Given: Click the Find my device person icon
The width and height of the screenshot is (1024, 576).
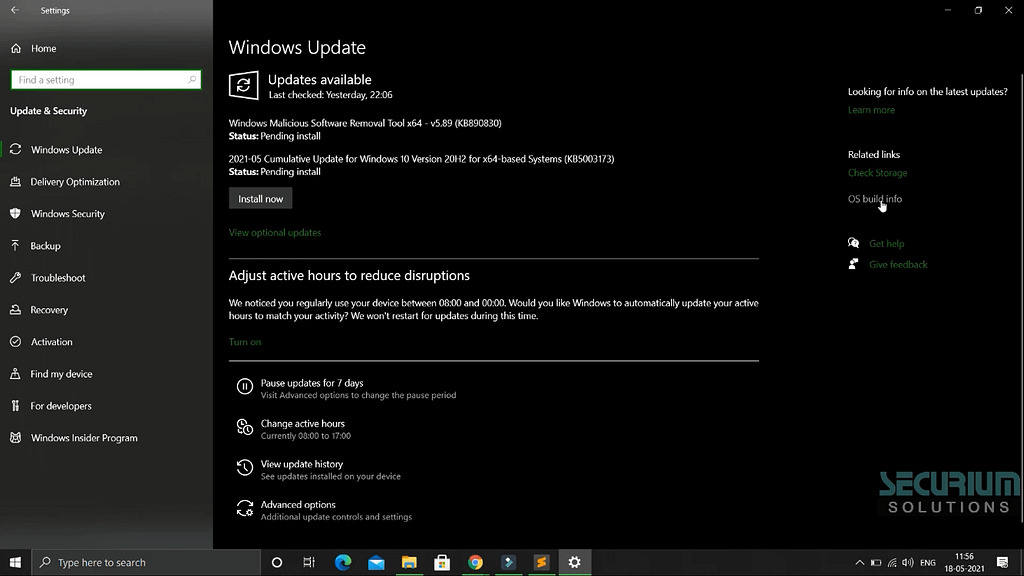Looking at the screenshot, I should point(16,374).
